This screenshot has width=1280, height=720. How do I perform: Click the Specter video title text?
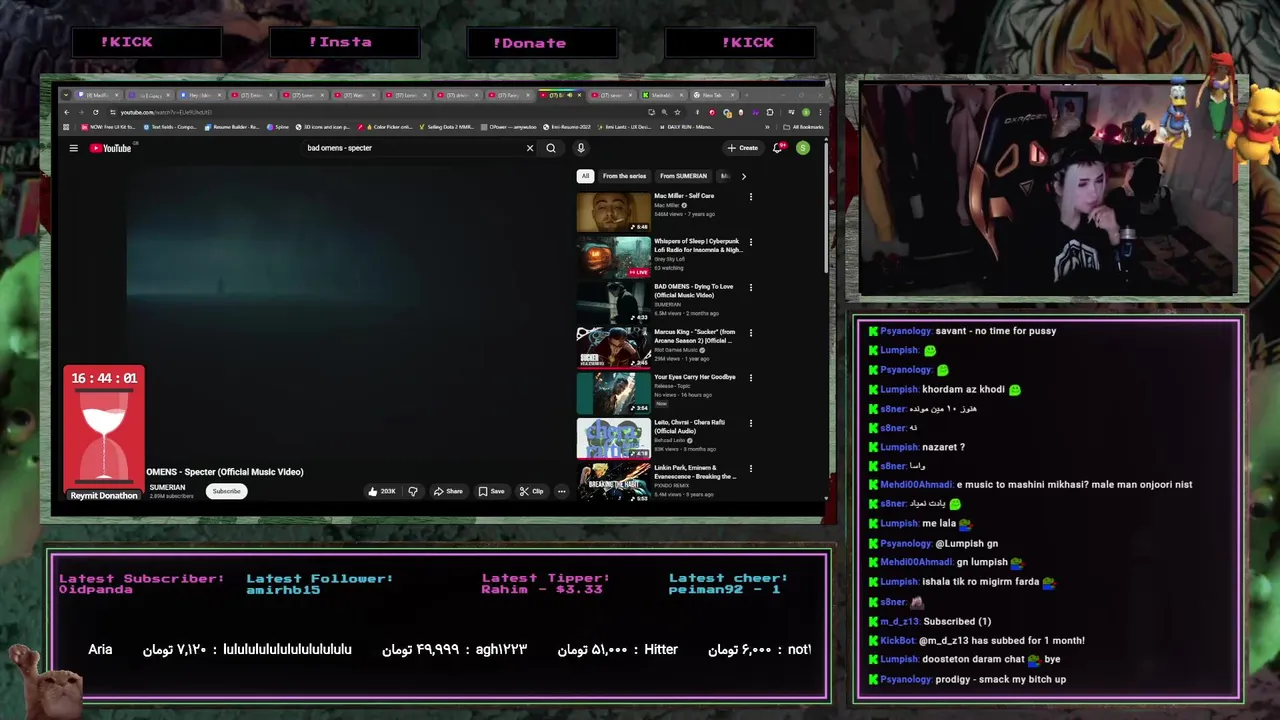225,472
